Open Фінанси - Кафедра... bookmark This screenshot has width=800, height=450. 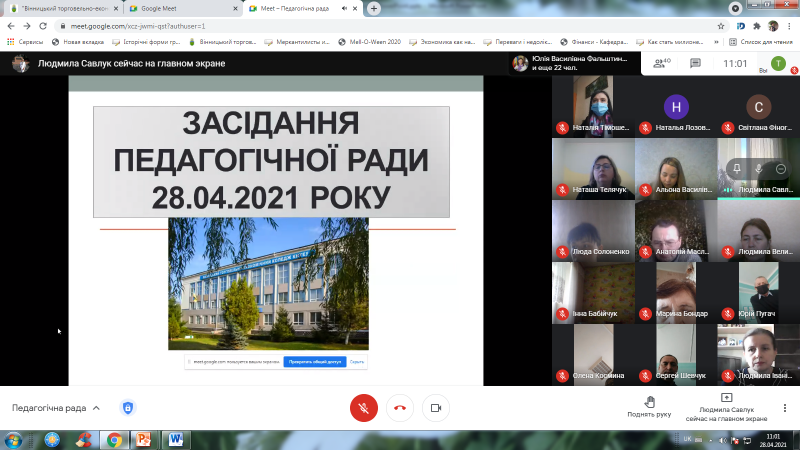pos(594,42)
